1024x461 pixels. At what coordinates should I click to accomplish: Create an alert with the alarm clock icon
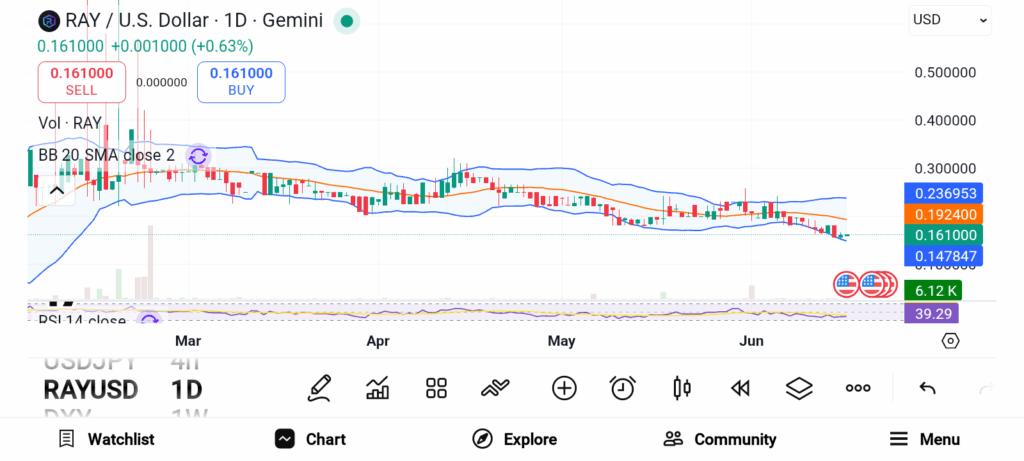623,388
